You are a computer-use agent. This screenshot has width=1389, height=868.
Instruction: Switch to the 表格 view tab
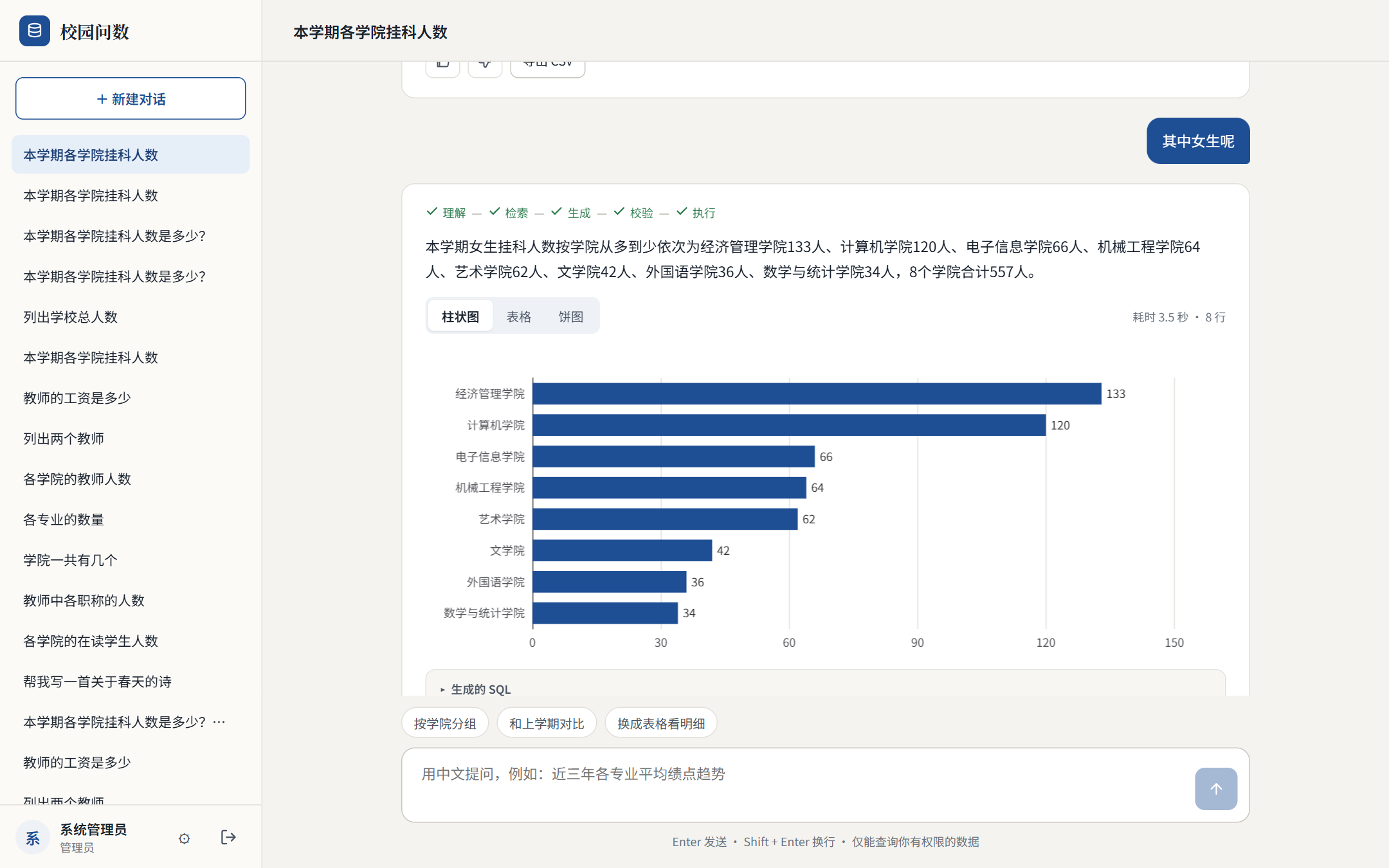coord(519,316)
